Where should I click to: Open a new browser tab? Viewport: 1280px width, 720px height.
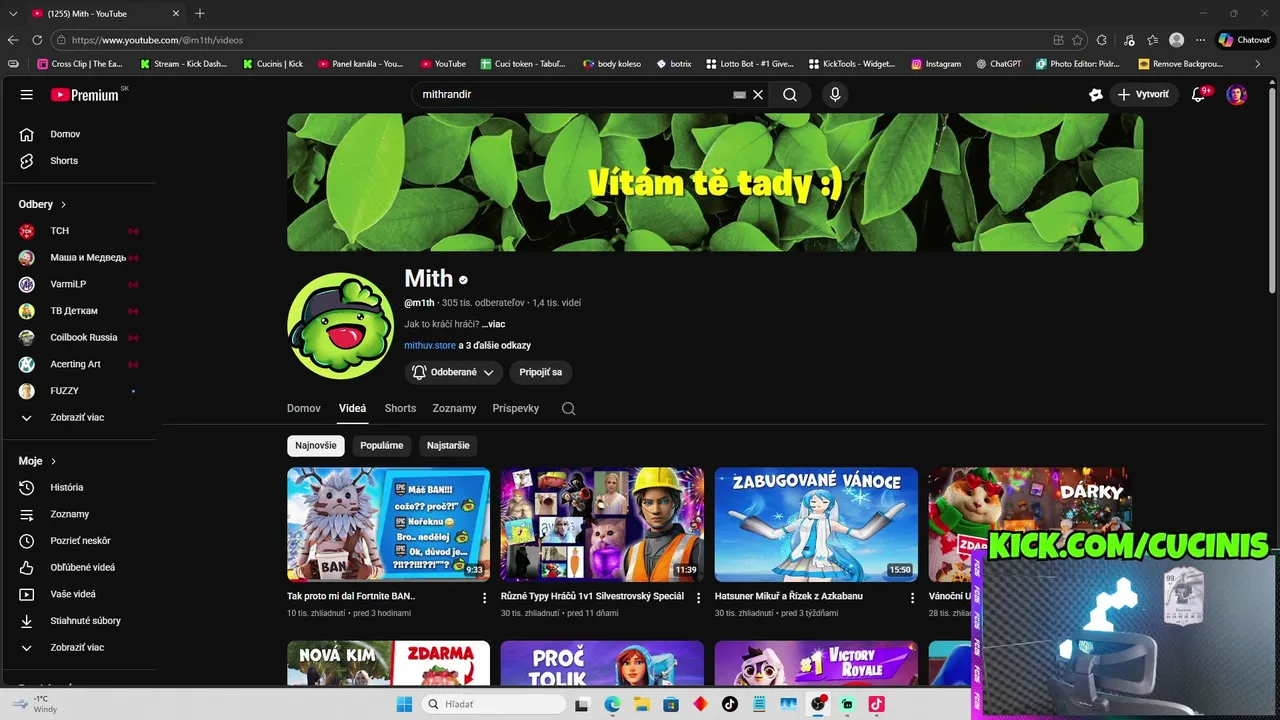click(200, 13)
